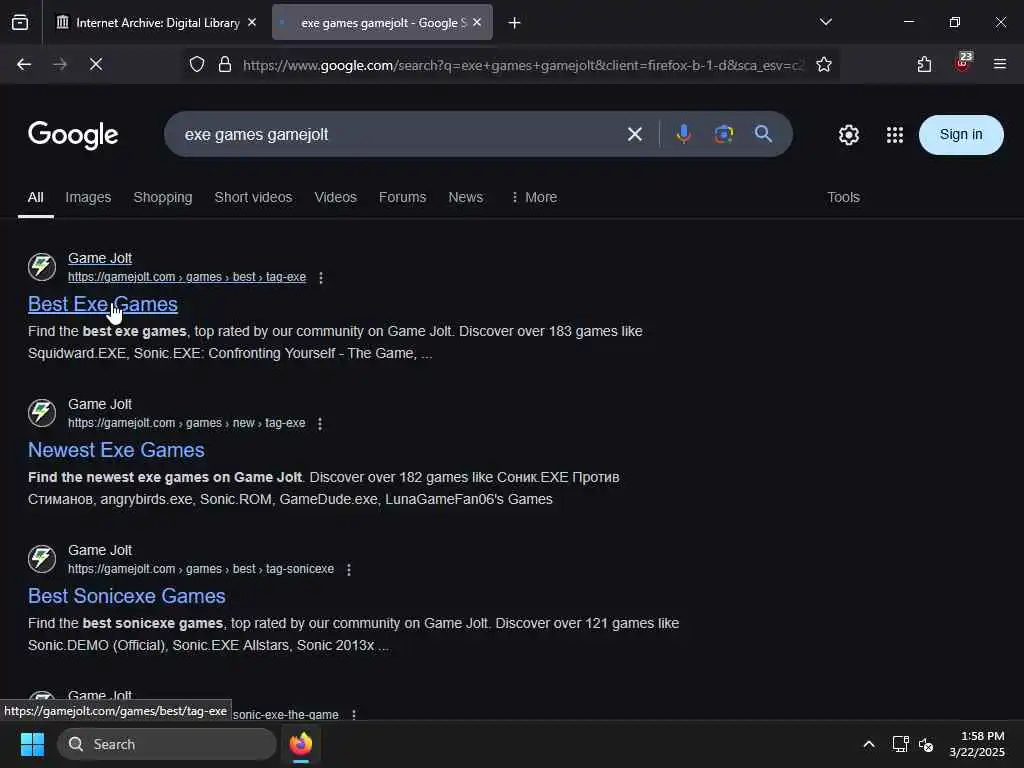Click the Sign in button
Screen dimensions: 1024x768
tap(961, 135)
